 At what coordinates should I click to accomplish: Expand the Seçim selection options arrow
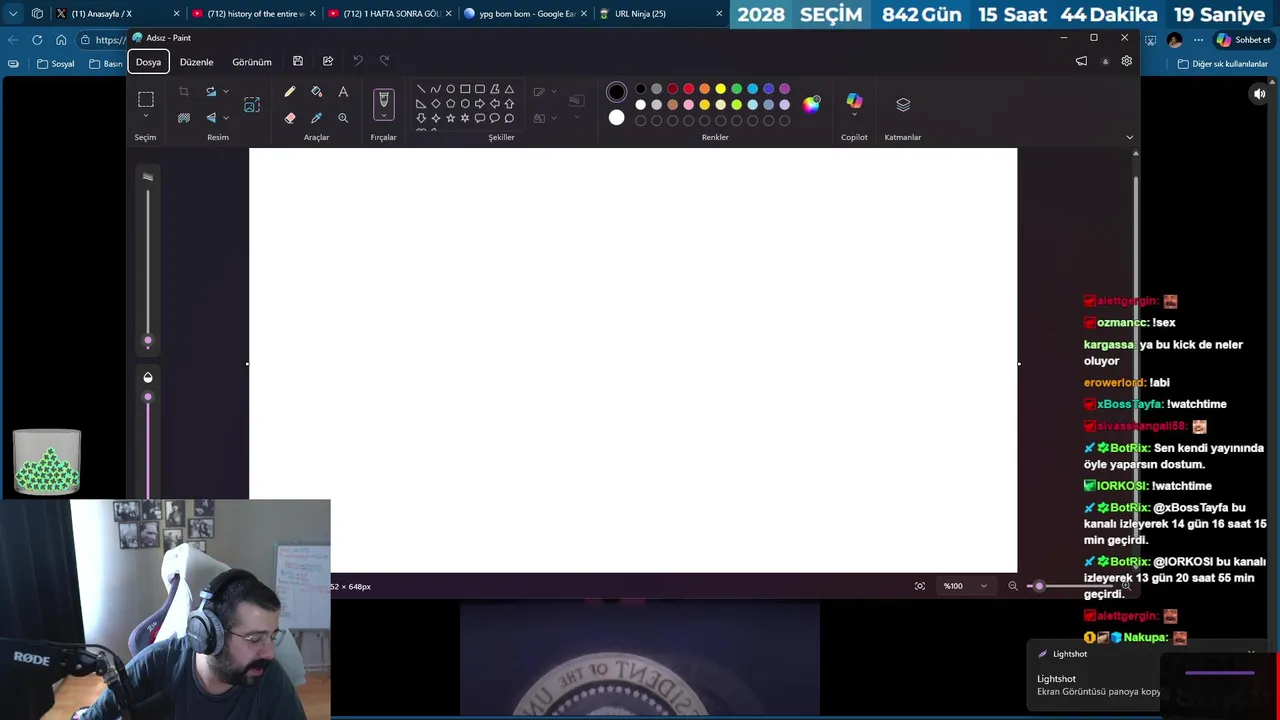click(146, 117)
